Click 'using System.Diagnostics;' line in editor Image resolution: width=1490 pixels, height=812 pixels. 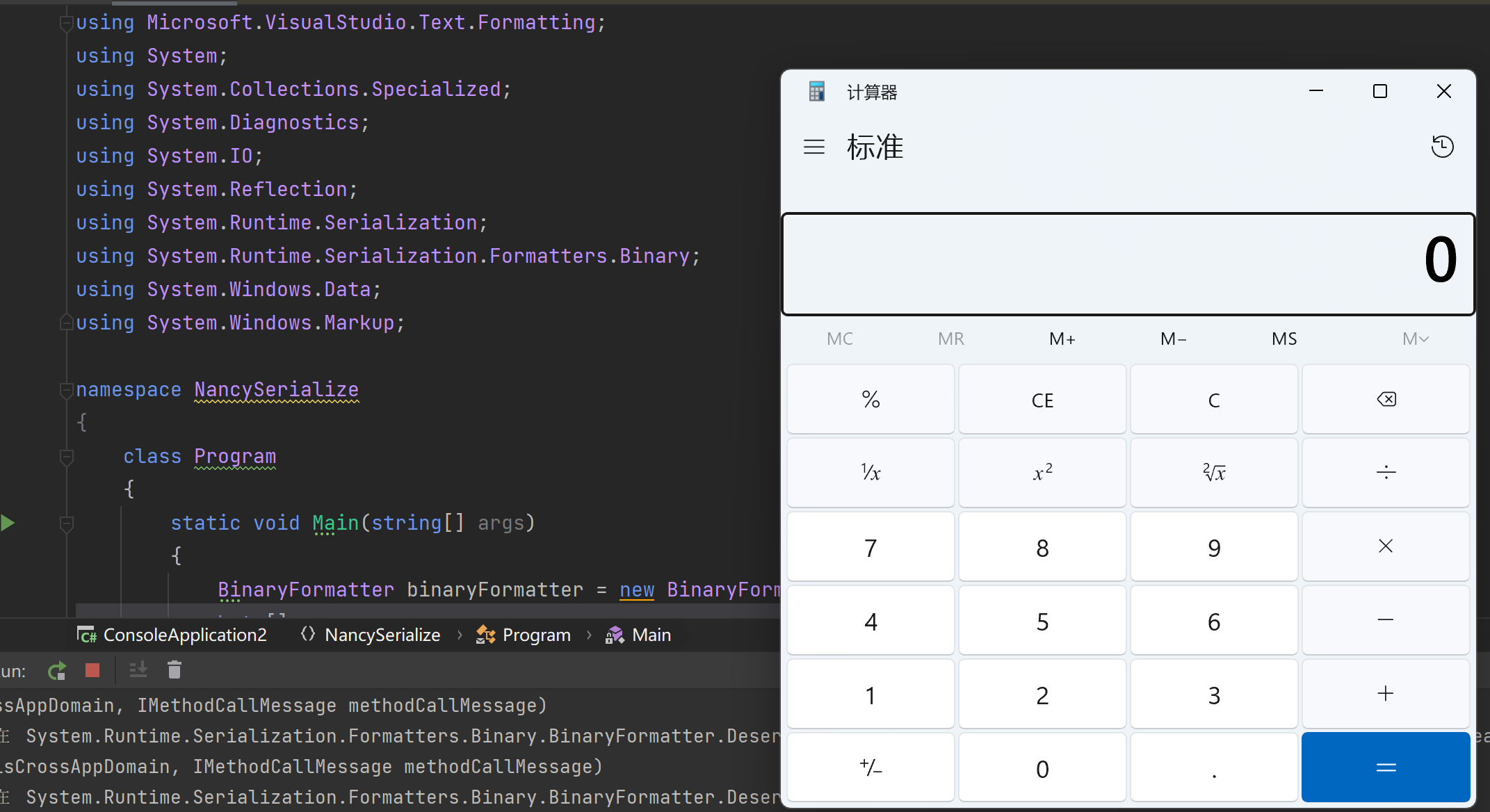click(x=222, y=122)
